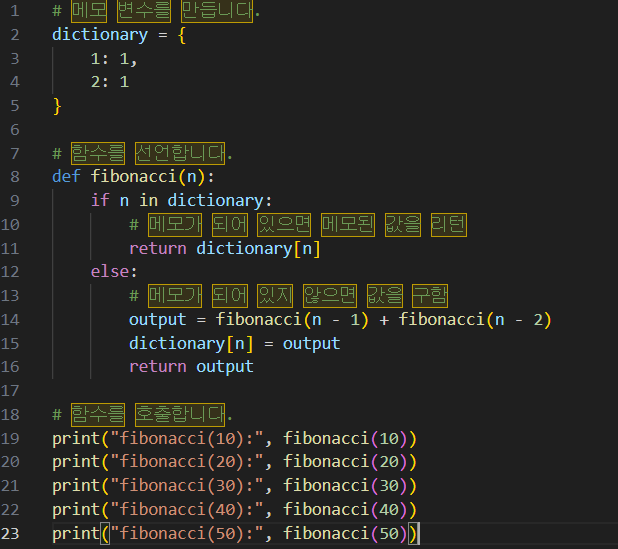This screenshot has width=618, height=549.
Task: Click the comment '메모 변수를 만듭니다' on line 1
Action: point(162,11)
